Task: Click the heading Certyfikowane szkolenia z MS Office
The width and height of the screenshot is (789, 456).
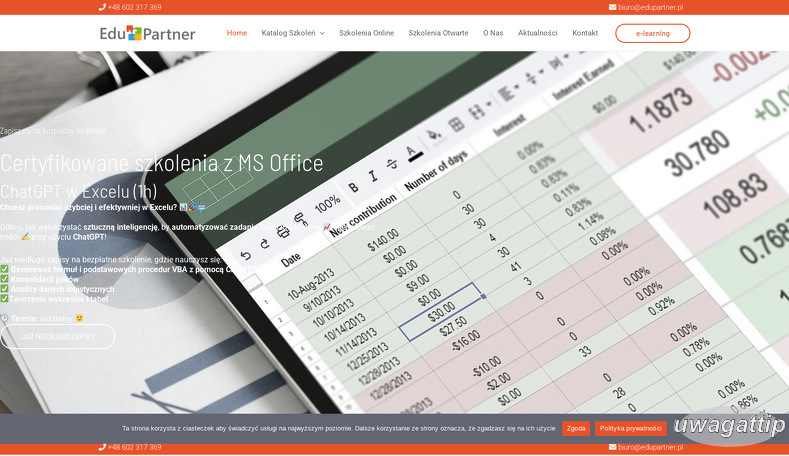Action: [162, 163]
